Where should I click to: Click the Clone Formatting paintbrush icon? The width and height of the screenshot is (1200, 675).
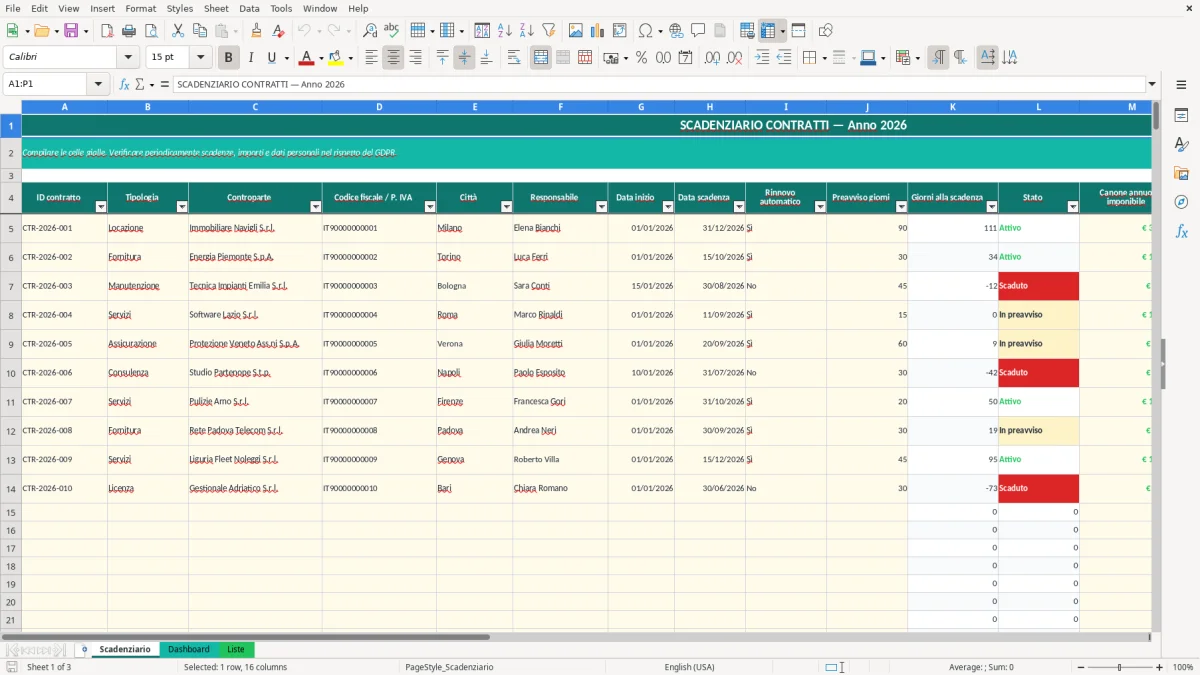pyautogui.click(x=257, y=31)
